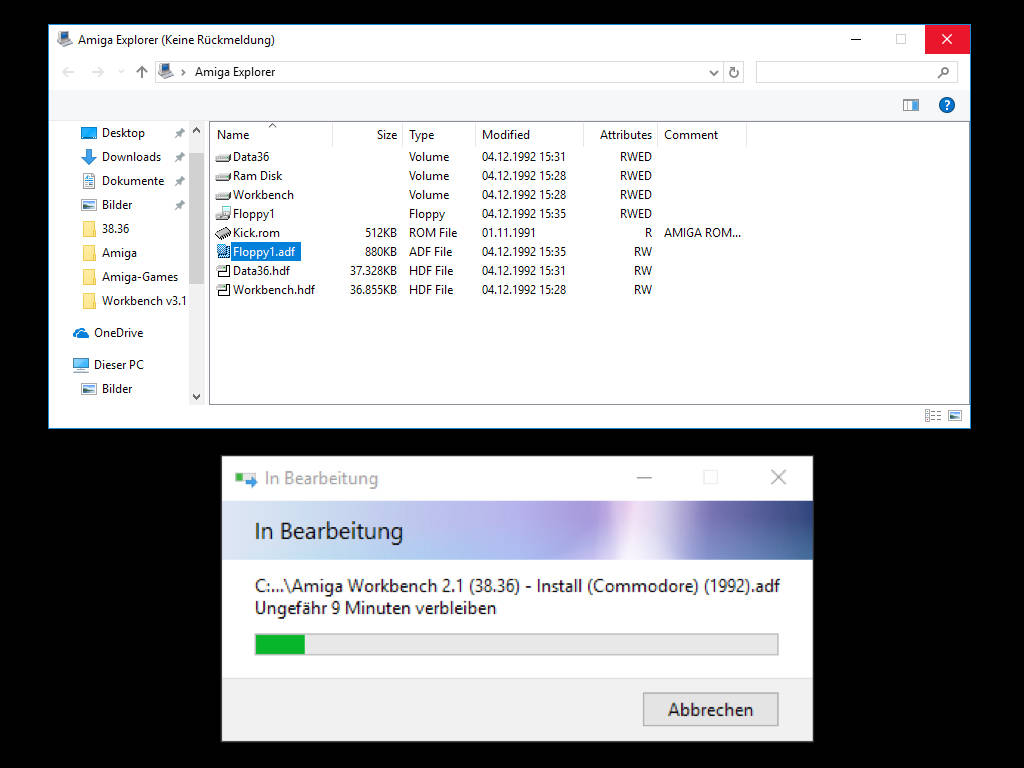This screenshot has height=768, width=1024.
Task: Open the address bar history dropdown
Action: (713, 72)
